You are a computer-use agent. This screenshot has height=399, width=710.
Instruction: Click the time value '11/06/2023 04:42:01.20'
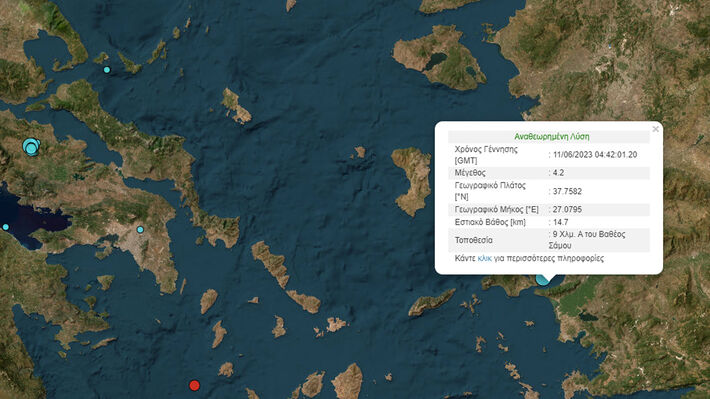(595, 155)
